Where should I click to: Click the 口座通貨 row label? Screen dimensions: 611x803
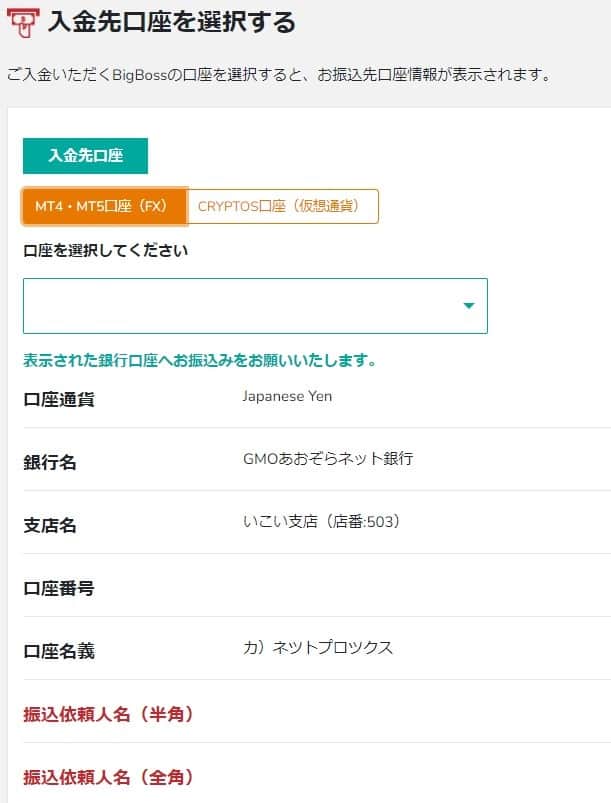coord(59,399)
